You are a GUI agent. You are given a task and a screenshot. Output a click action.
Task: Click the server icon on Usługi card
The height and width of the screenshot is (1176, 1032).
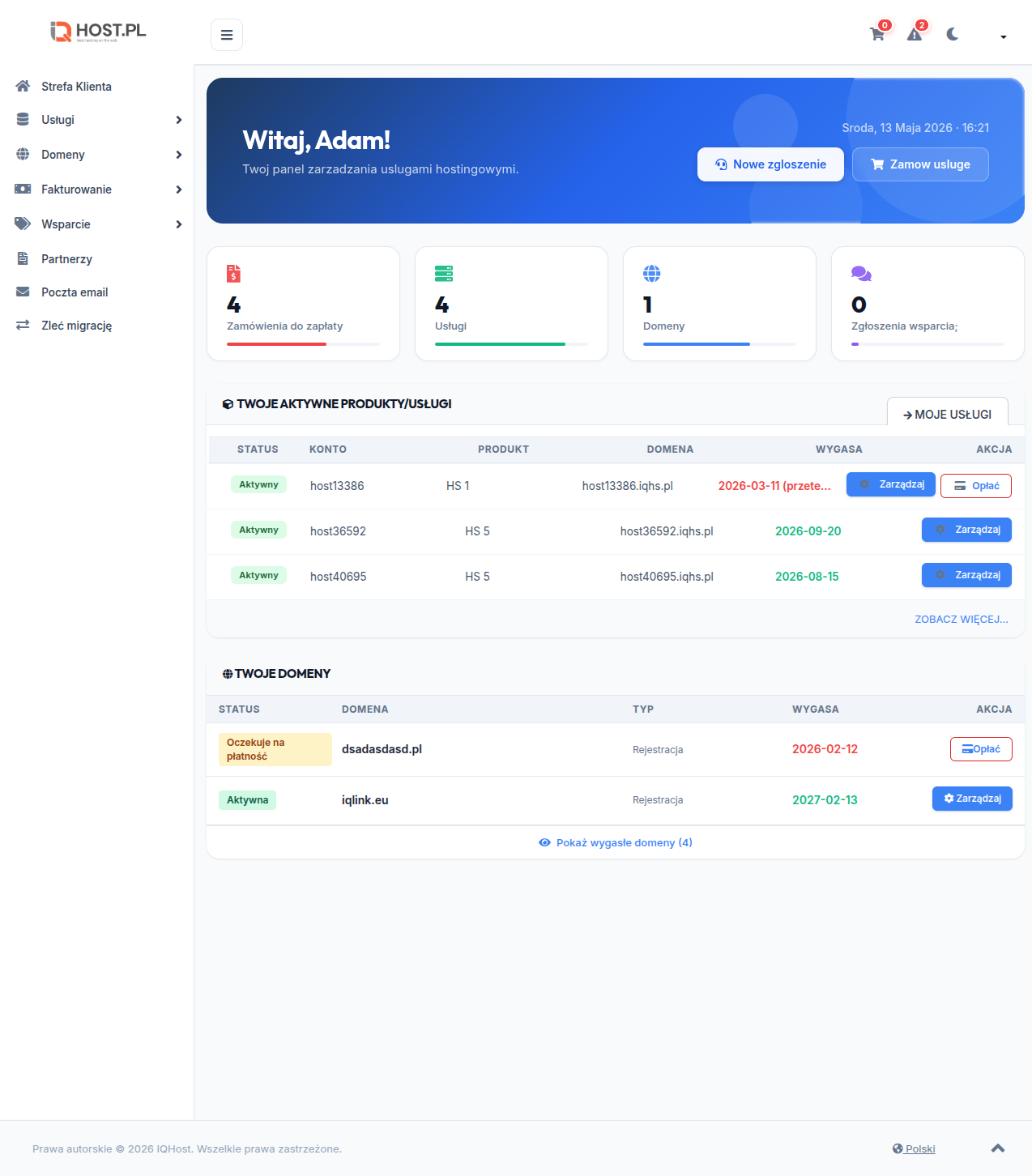(x=444, y=274)
